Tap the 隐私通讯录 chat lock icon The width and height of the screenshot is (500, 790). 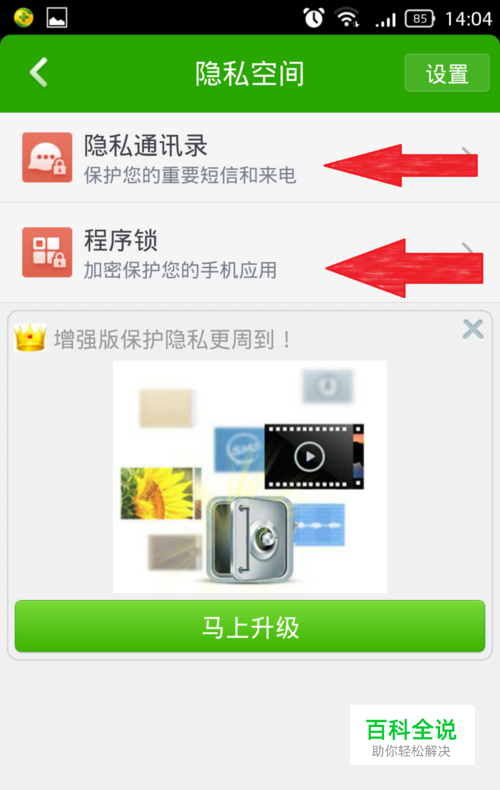click(x=47, y=157)
